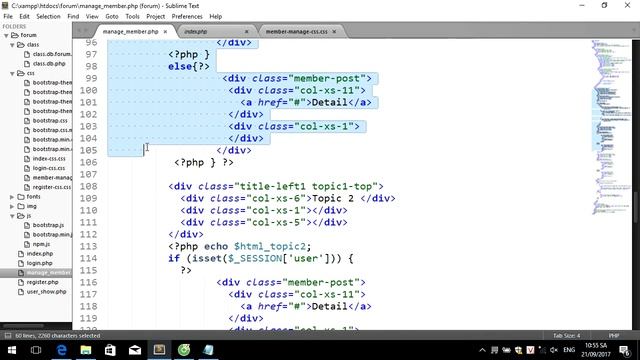Viewport: 640px width, 360px height.
Task: Open register.php in the sidebar
Action: [42, 282]
